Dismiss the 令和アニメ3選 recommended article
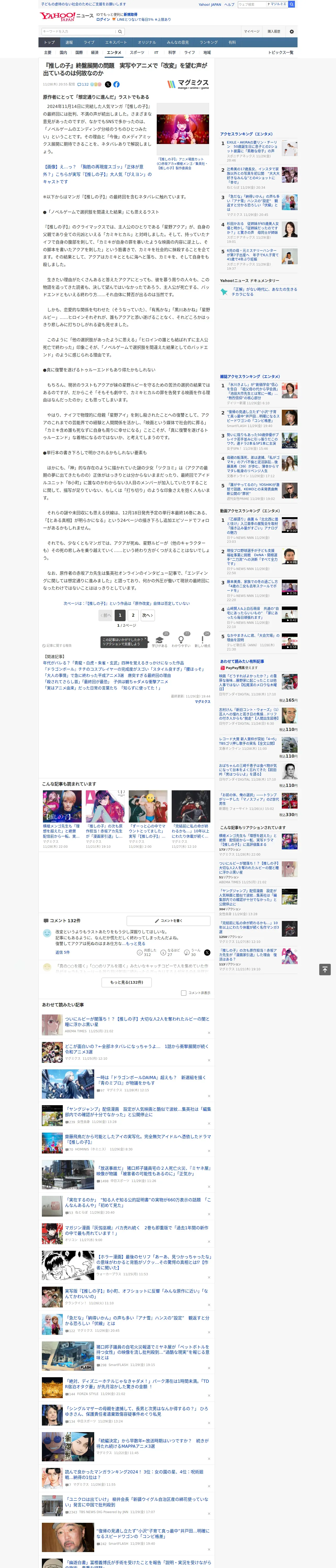Viewport: 336px width, 1568px height. click(x=209, y=1060)
